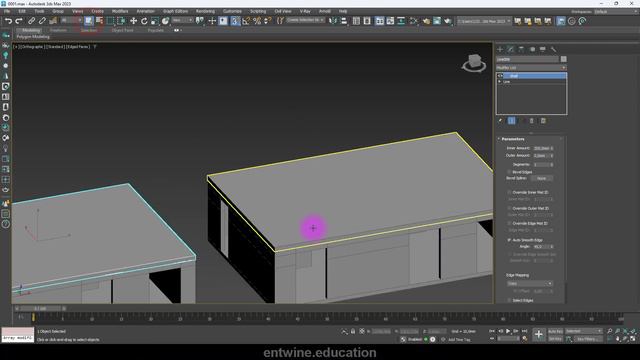Enable Override Outer Mat ID checkbox
The height and width of the screenshot is (360, 640).
tap(509, 208)
